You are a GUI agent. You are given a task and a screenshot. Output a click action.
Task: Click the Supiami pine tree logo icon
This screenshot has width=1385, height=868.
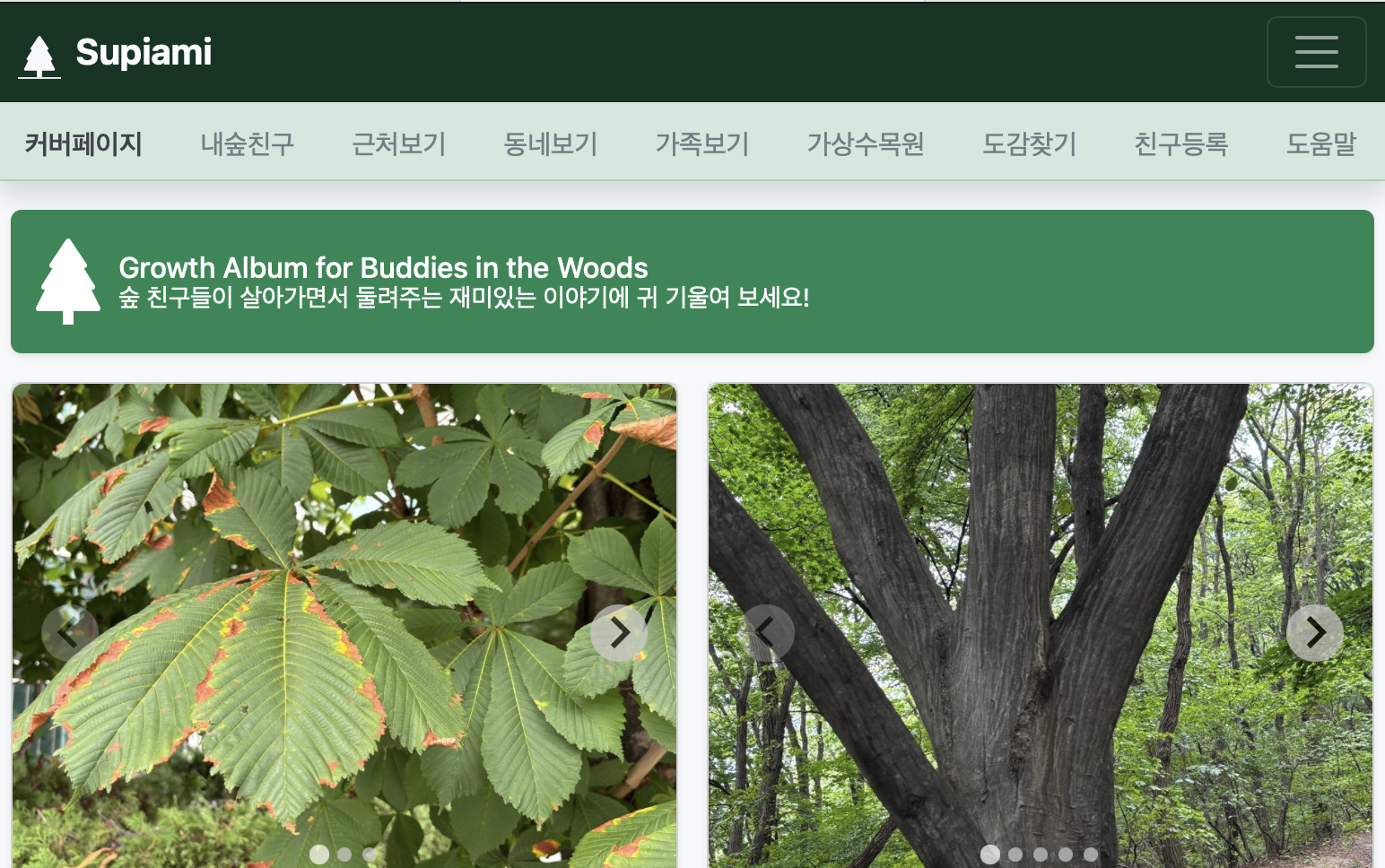[39, 56]
